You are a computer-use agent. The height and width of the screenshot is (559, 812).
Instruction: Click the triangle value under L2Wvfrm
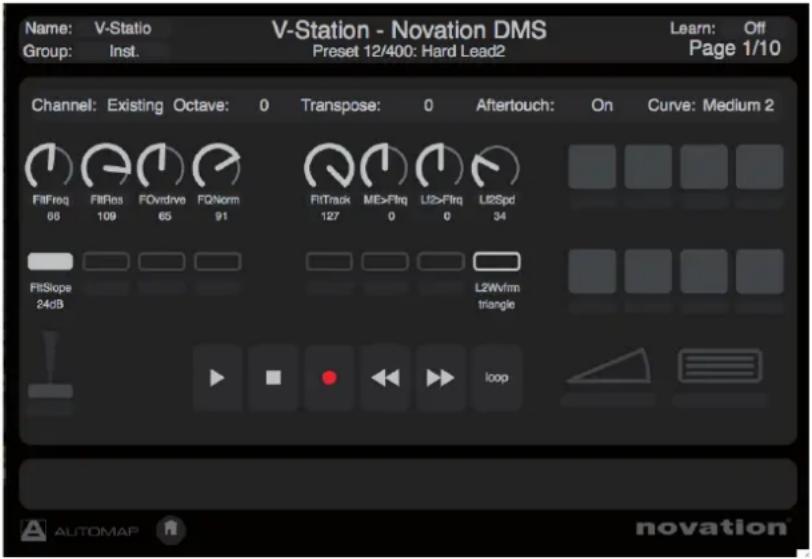click(x=496, y=304)
